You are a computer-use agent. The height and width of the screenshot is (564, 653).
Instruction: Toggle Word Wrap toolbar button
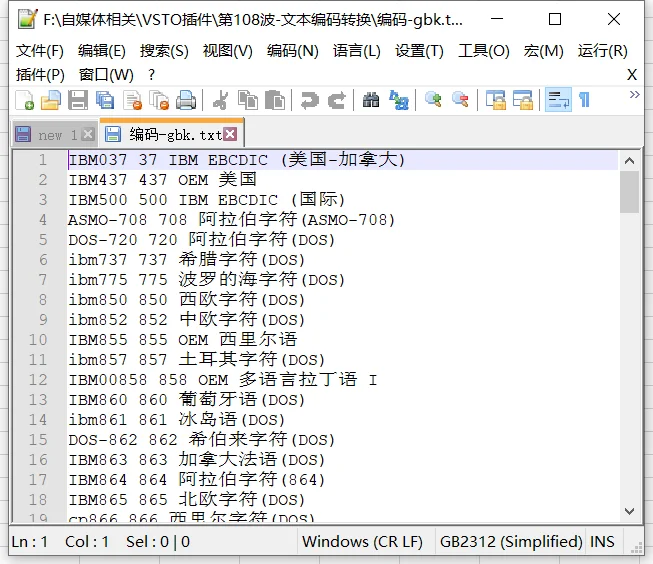(558, 100)
